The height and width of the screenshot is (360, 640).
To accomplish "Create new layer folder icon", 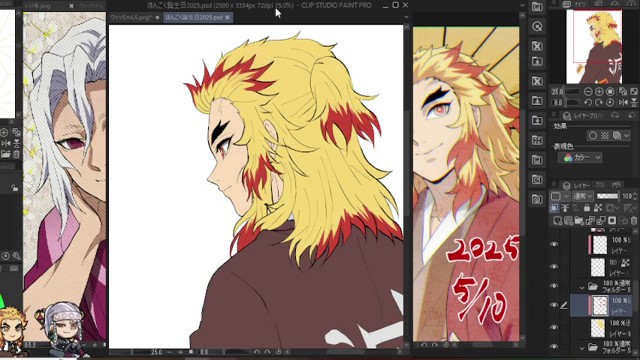I will 579,221.
